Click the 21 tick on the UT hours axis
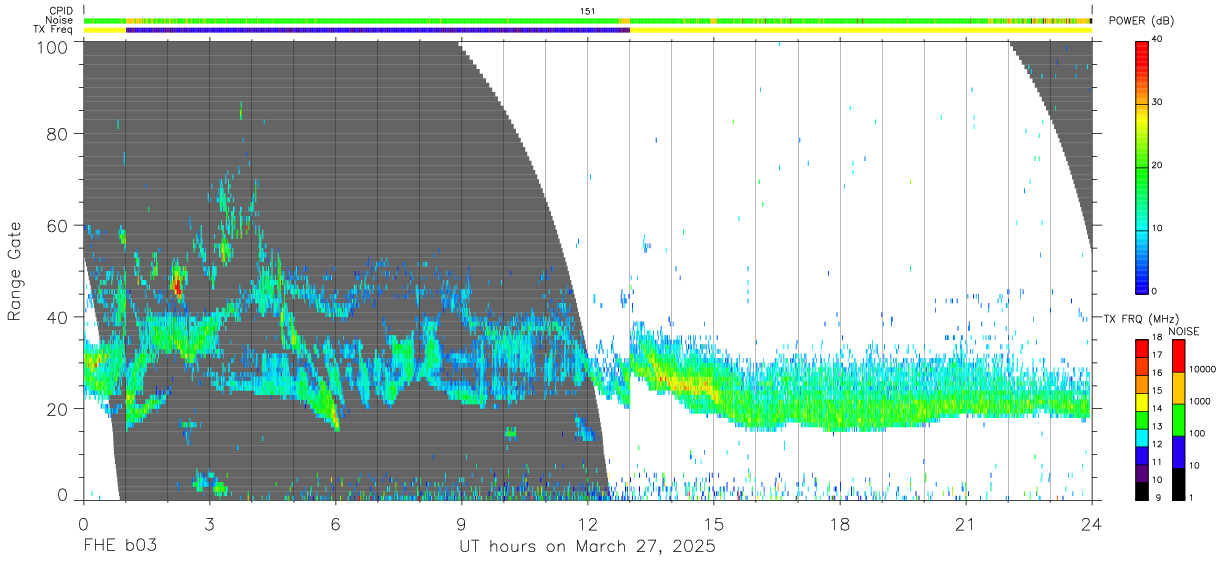Screen dimensions: 1228x567 [966, 524]
